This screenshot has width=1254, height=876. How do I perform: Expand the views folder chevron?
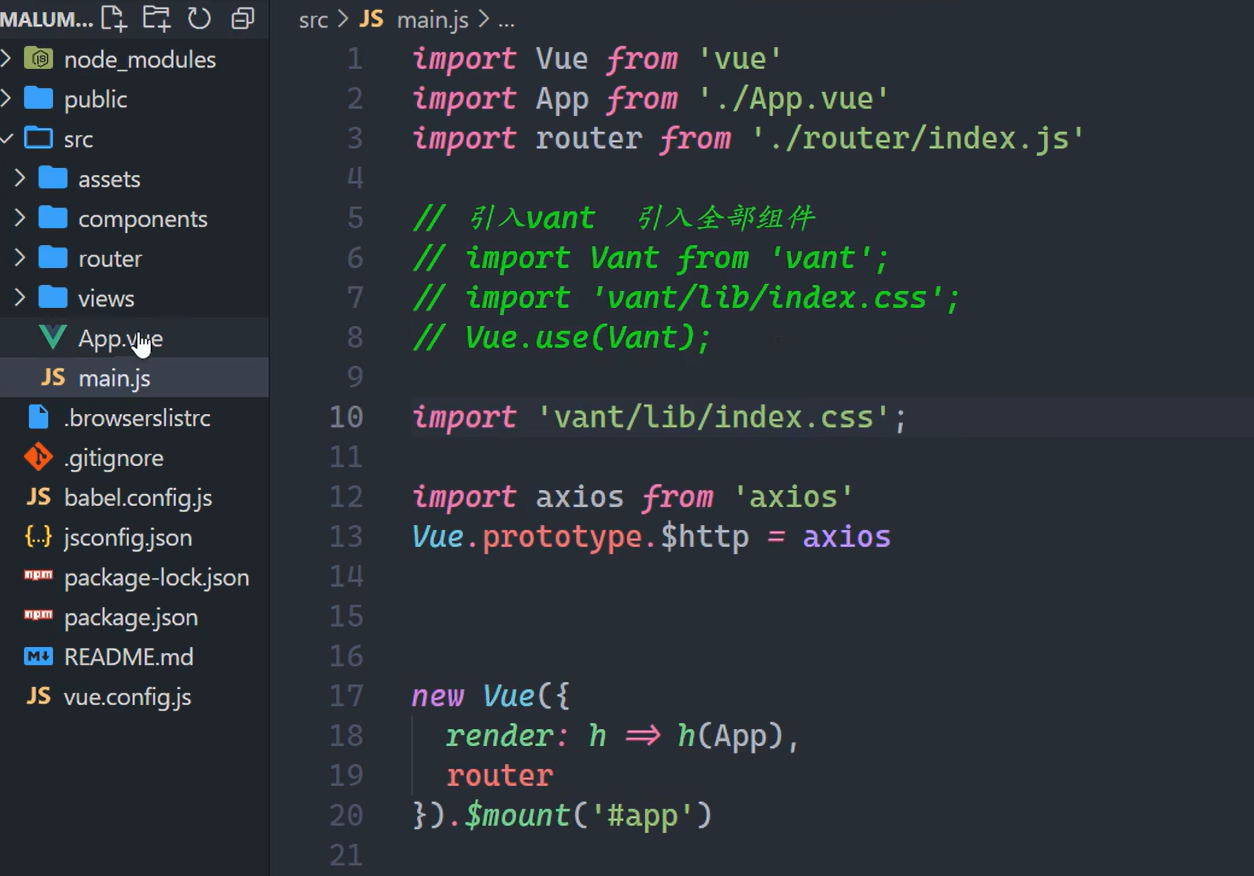[20, 298]
